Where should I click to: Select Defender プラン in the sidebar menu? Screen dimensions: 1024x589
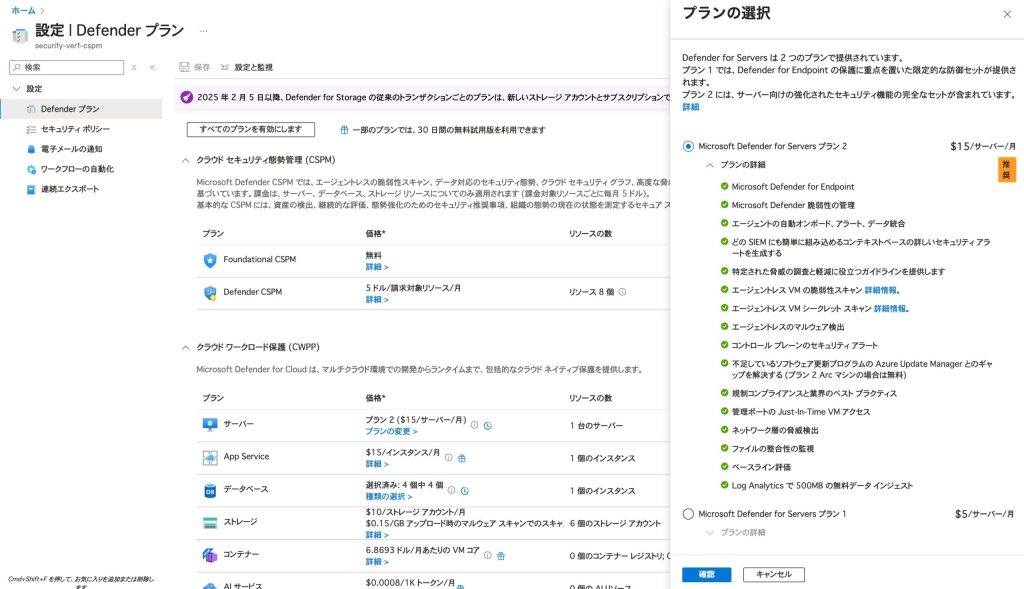[69, 108]
